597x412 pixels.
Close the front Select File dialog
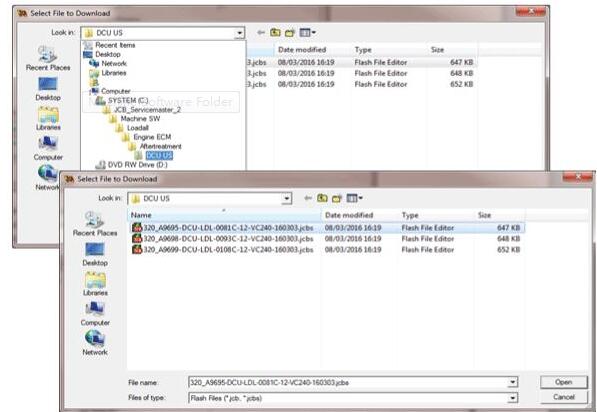click(x=577, y=177)
